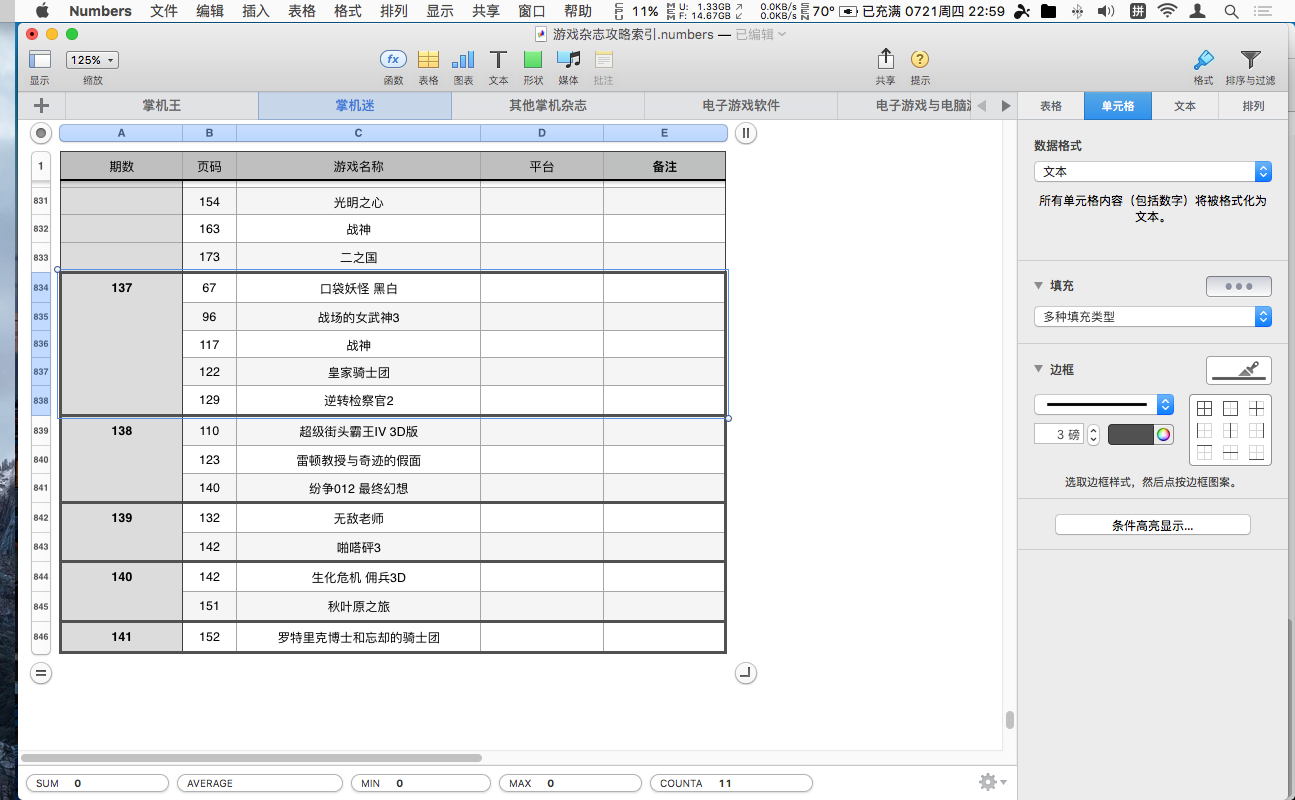This screenshot has height=800, width=1295.
Task: Insert a shape using 形状 icon
Action: (x=533, y=59)
